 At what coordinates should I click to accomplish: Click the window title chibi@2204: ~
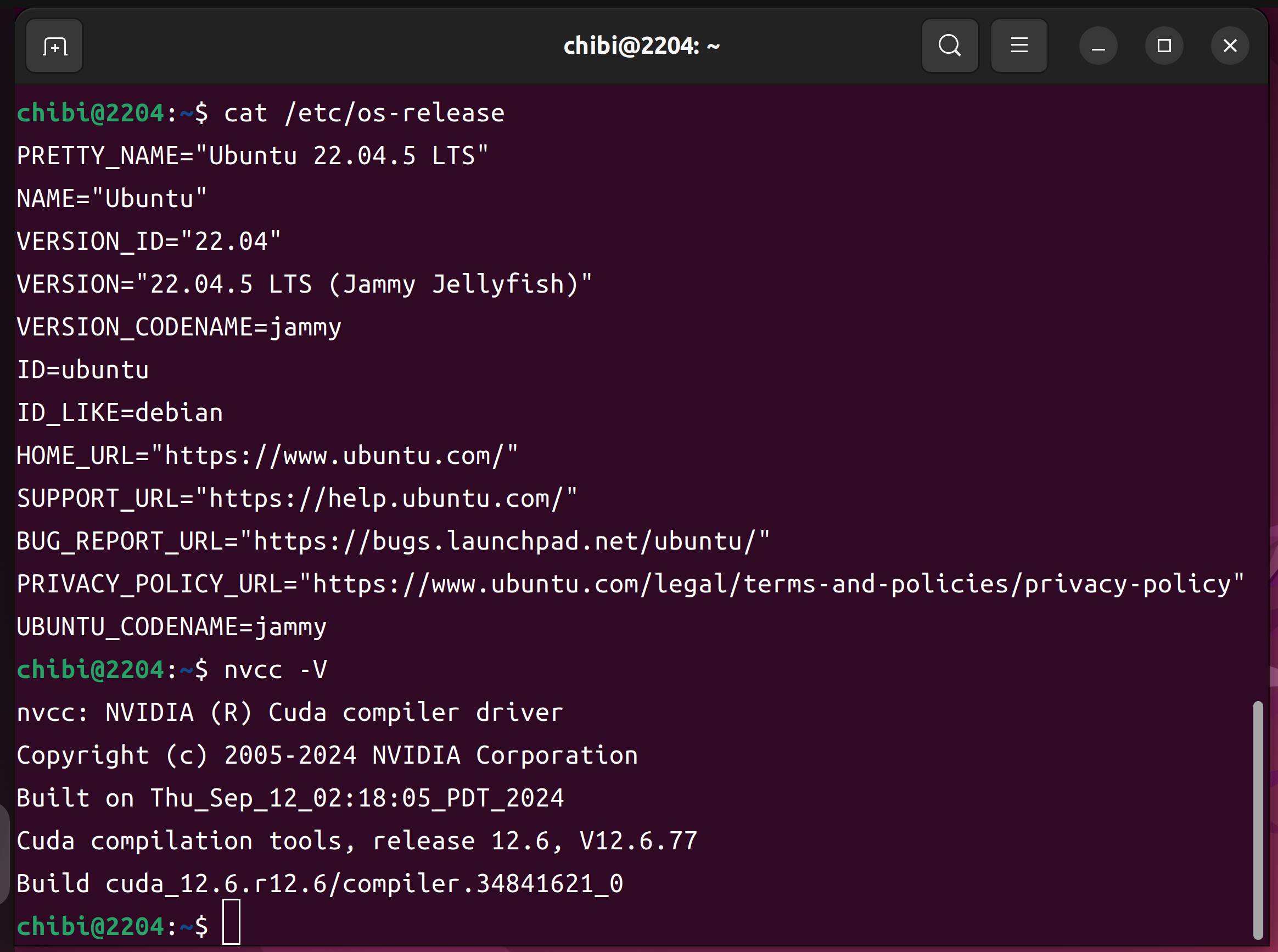tap(641, 46)
